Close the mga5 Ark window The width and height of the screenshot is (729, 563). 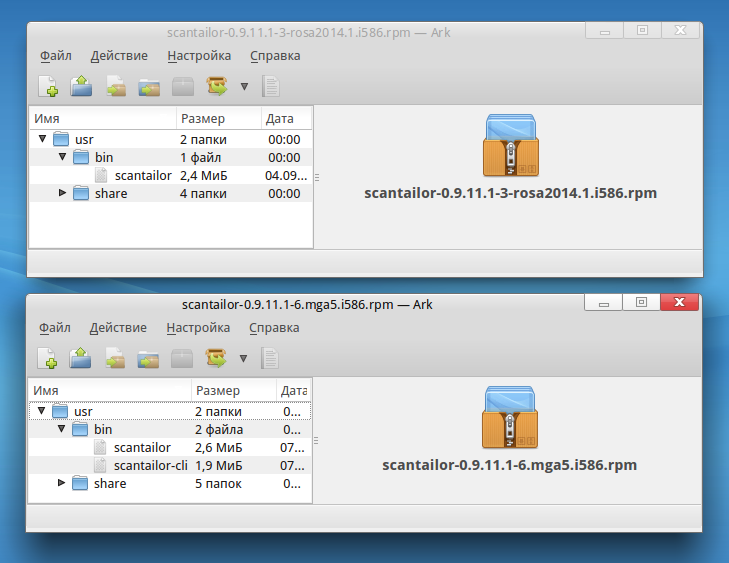point(679,302)
